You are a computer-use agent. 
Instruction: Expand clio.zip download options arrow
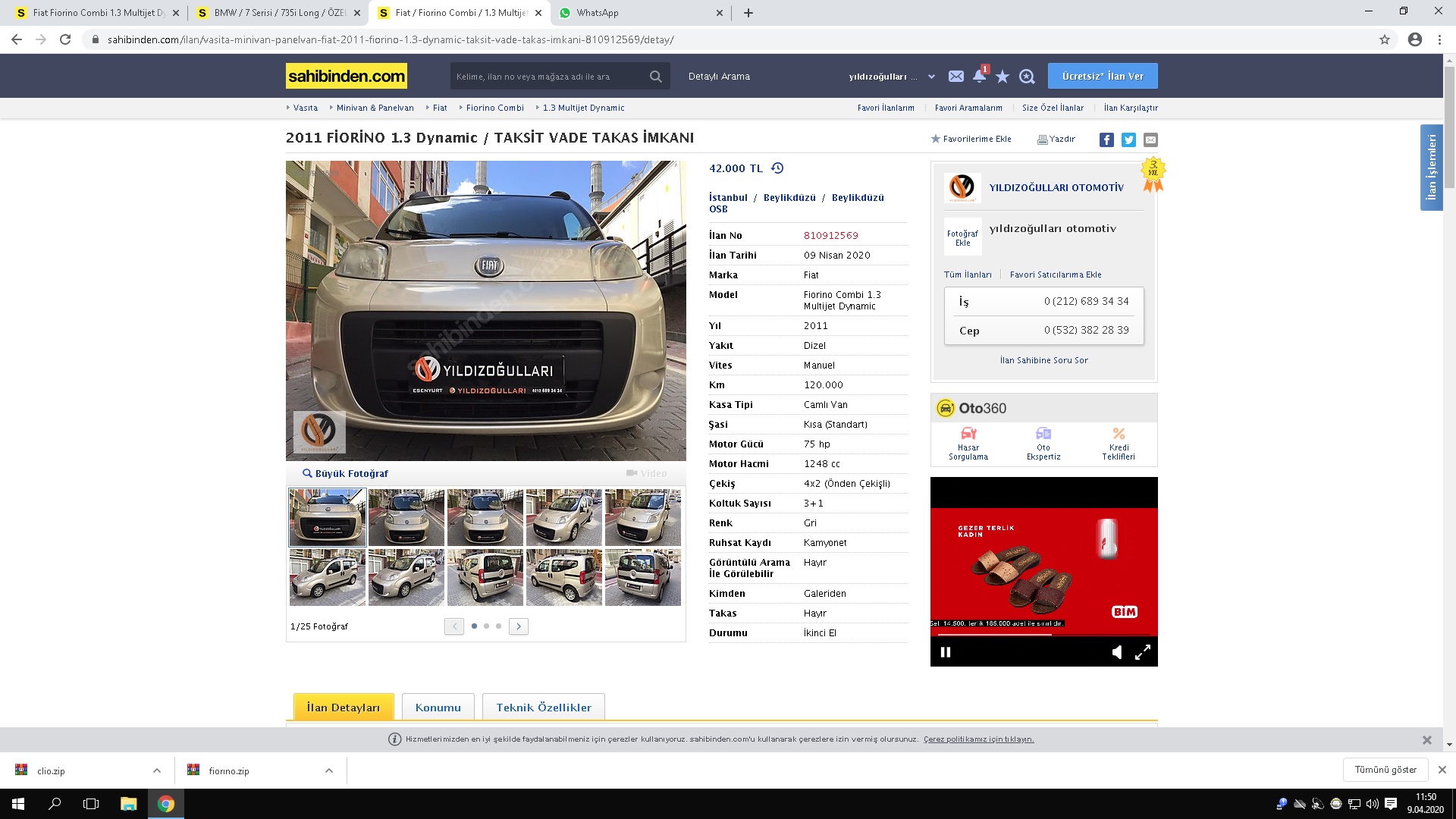coord(157,770)
